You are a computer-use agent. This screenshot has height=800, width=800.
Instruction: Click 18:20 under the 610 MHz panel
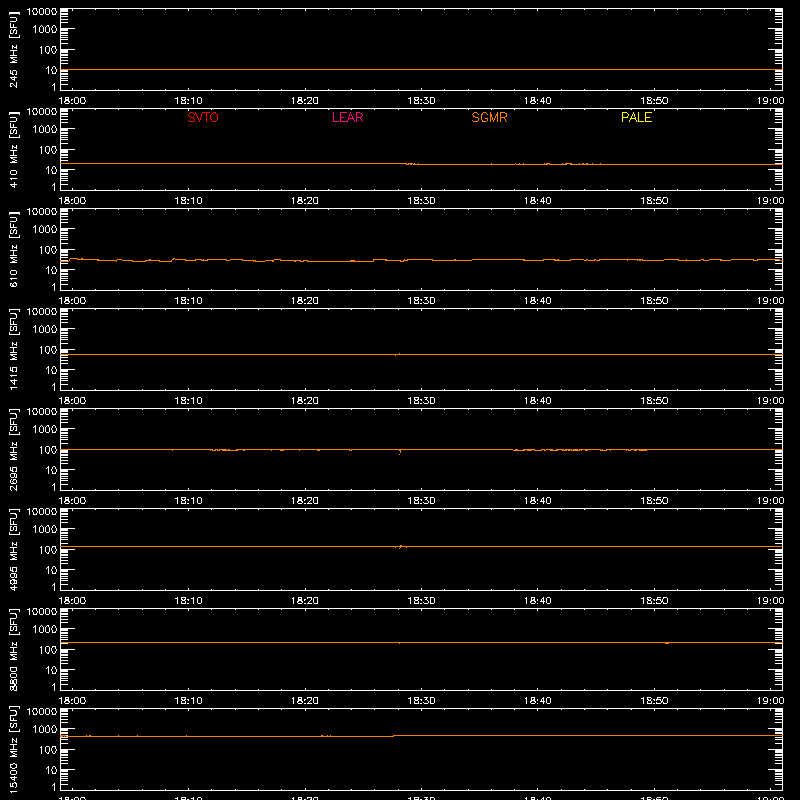click(305, 301)
